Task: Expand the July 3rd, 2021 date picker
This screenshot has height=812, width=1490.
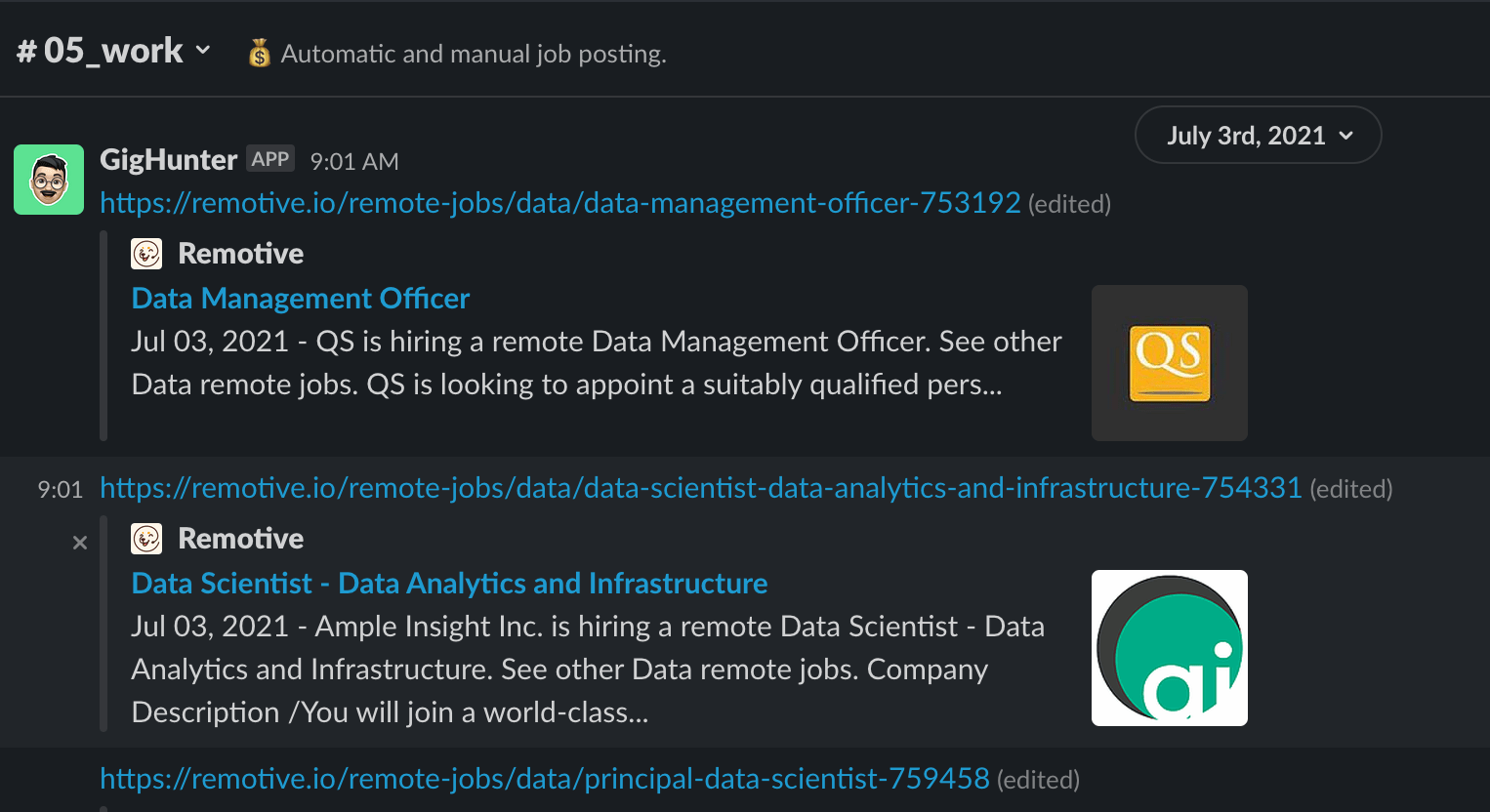Action: coord(1258,136)
